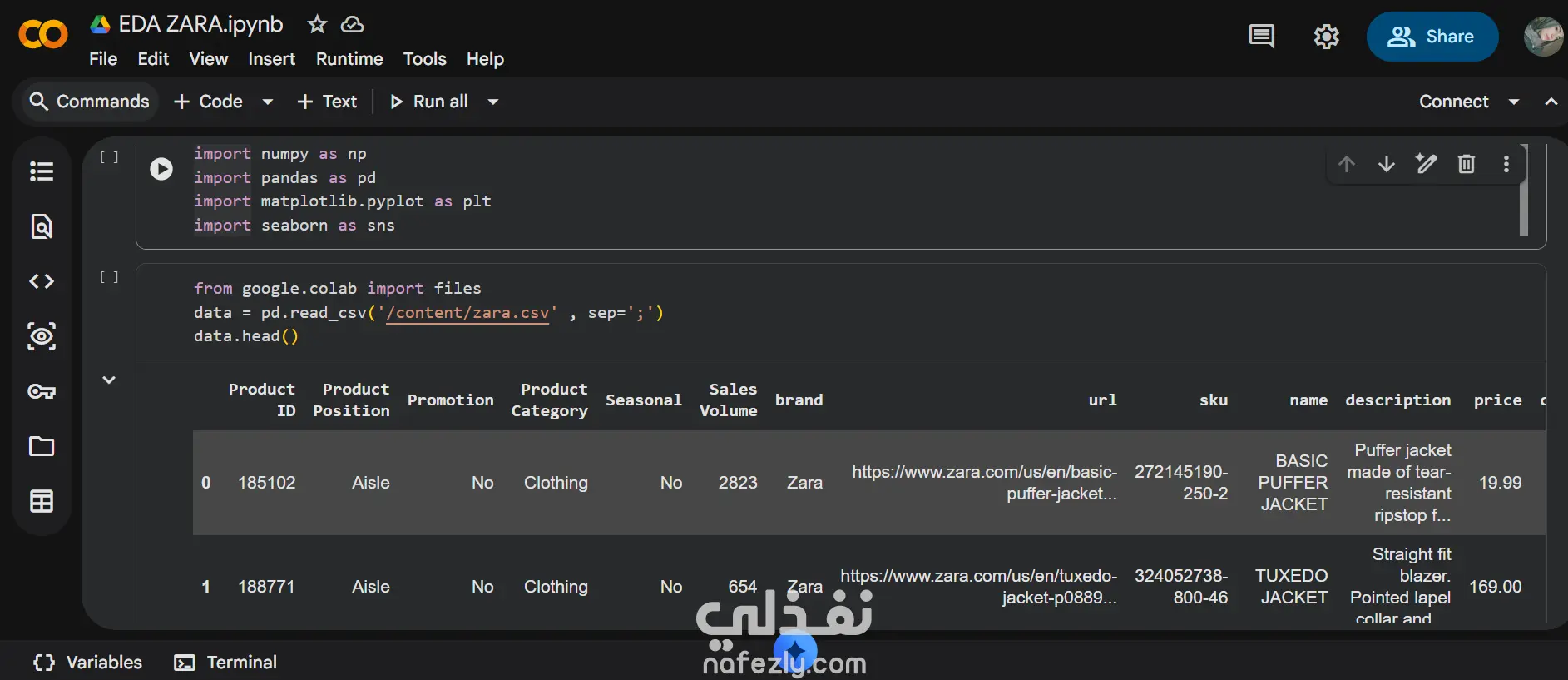The height and width of the screenshot is (680, 1568).
Task: Rename the EDA ZARA.ipynb title
Action: tap(201, 24)
